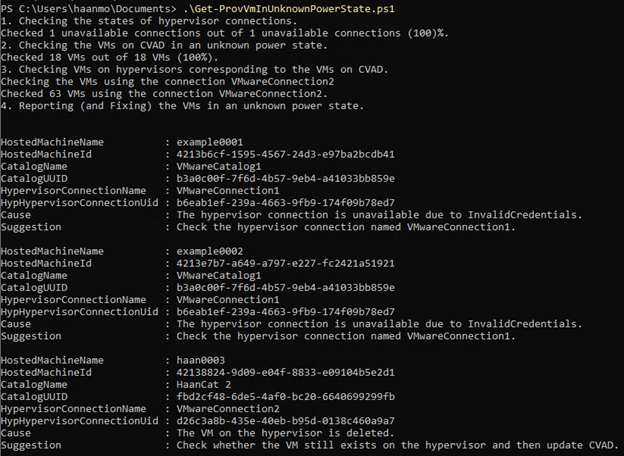This screenshot has height=456, width=624.
Task: Click 'Checked 63 VMs using the connection' line
Action: (164, 94)
